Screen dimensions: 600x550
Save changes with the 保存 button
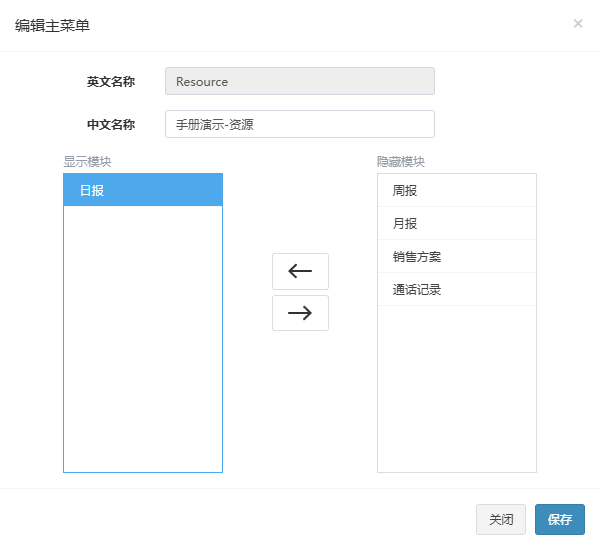(x=560, y=519)
